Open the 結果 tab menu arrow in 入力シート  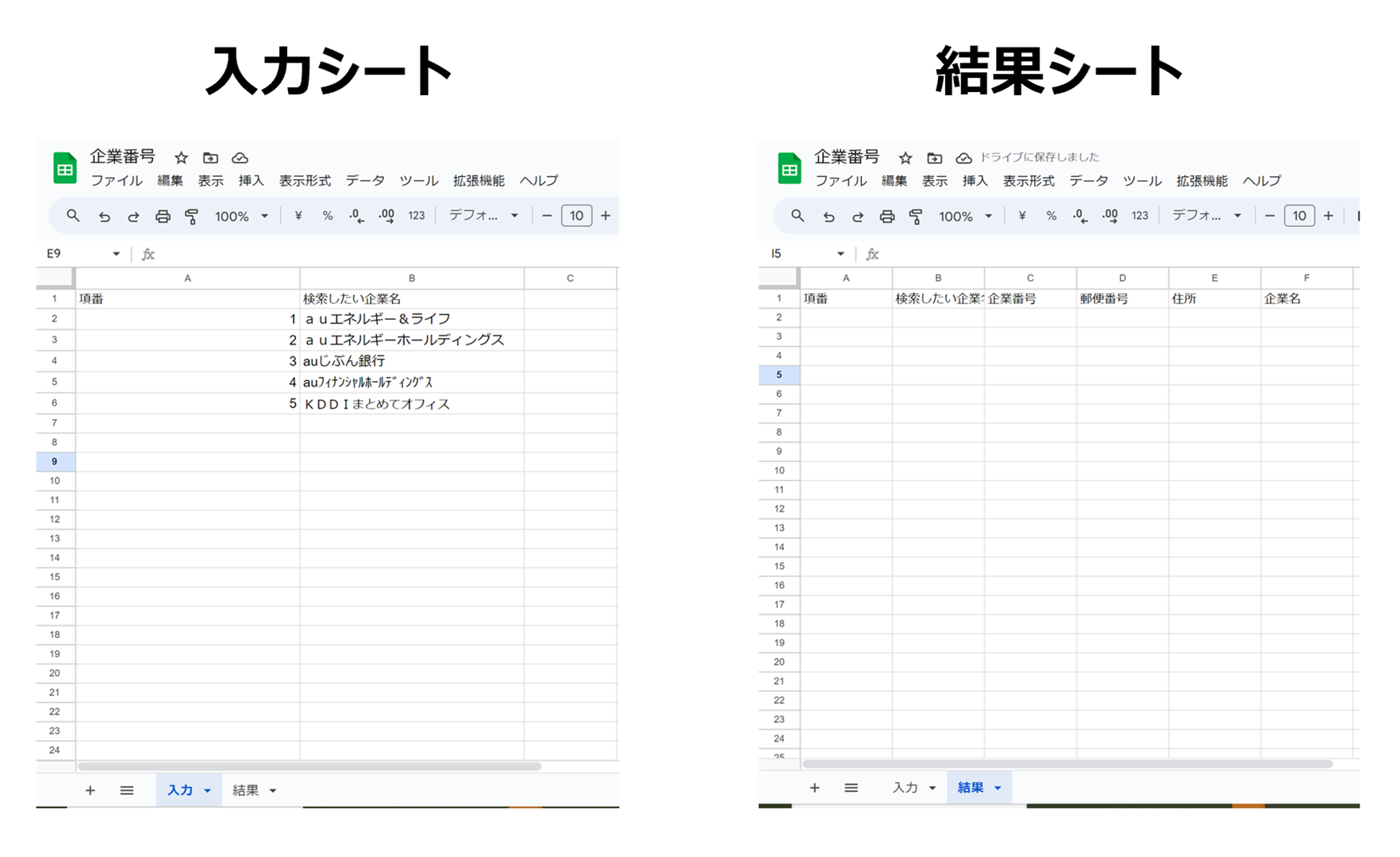pyautogui.click(x=273, y=790)
